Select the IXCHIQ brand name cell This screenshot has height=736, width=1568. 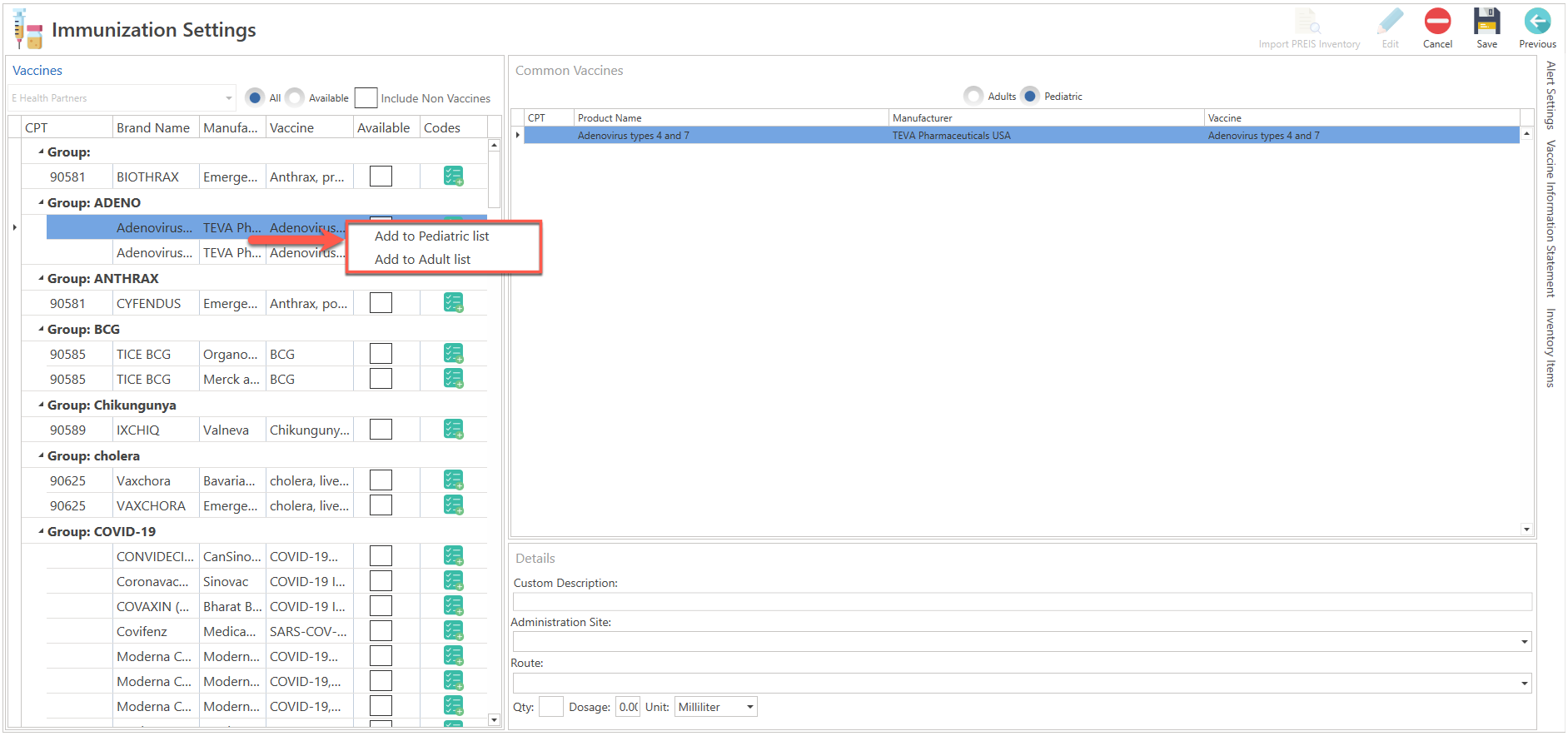(155, 430)
